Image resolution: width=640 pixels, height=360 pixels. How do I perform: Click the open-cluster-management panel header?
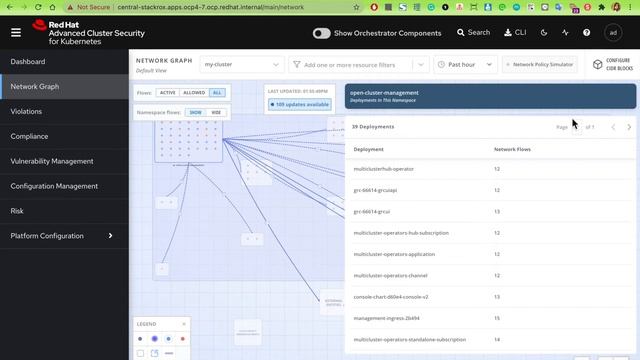point(490,96)
